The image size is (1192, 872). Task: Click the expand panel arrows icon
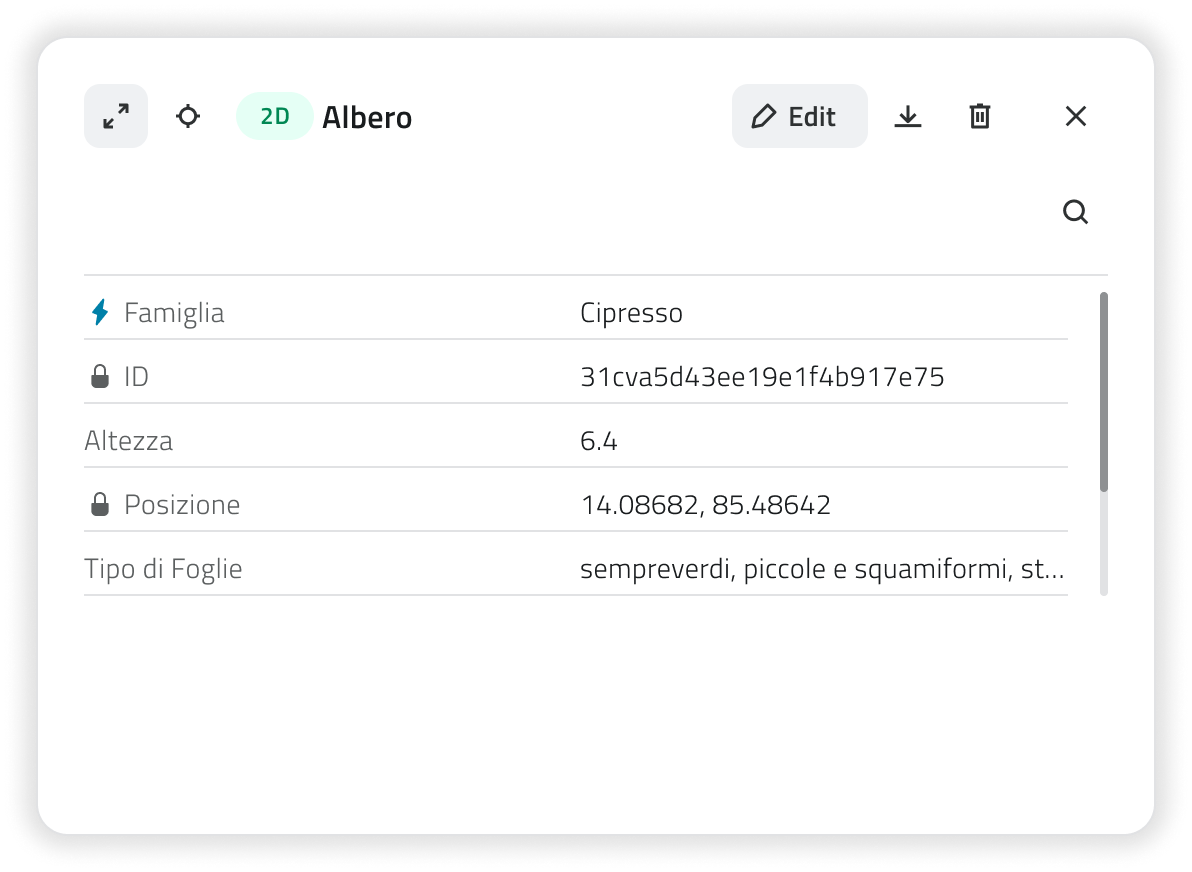click(x=116, y=116)
